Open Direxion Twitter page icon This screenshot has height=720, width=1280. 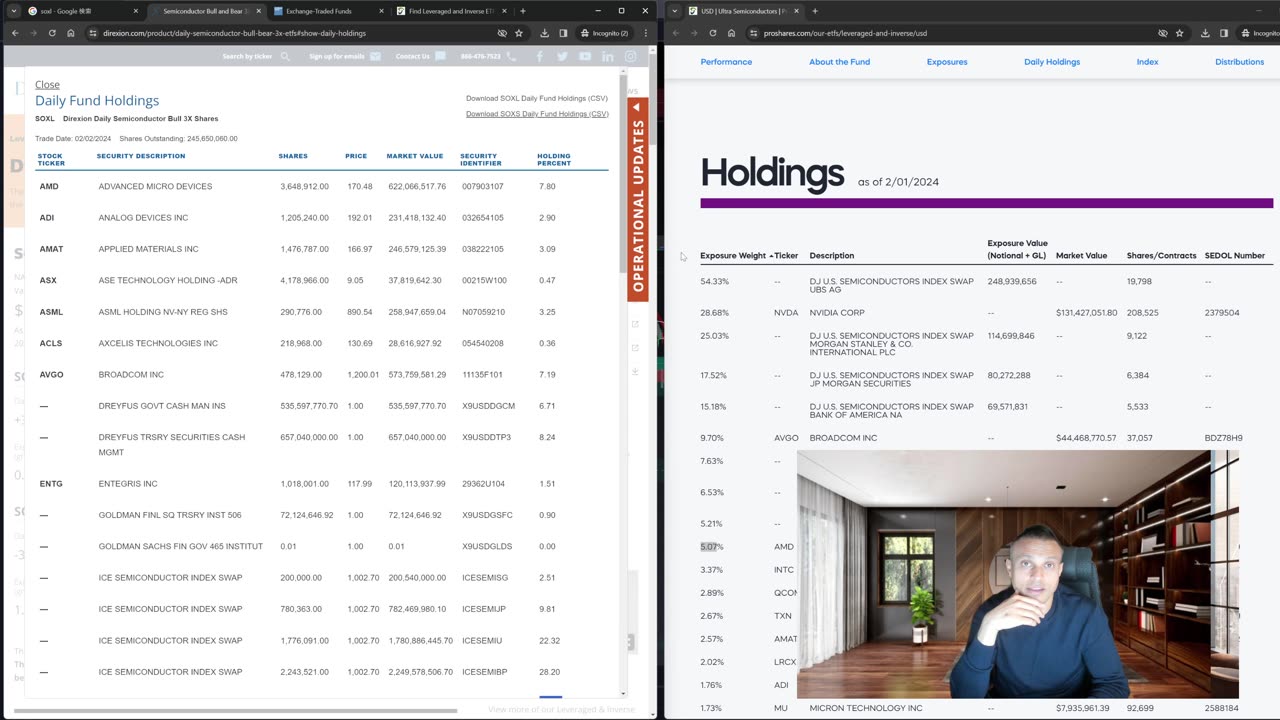[x=562, y=56]
